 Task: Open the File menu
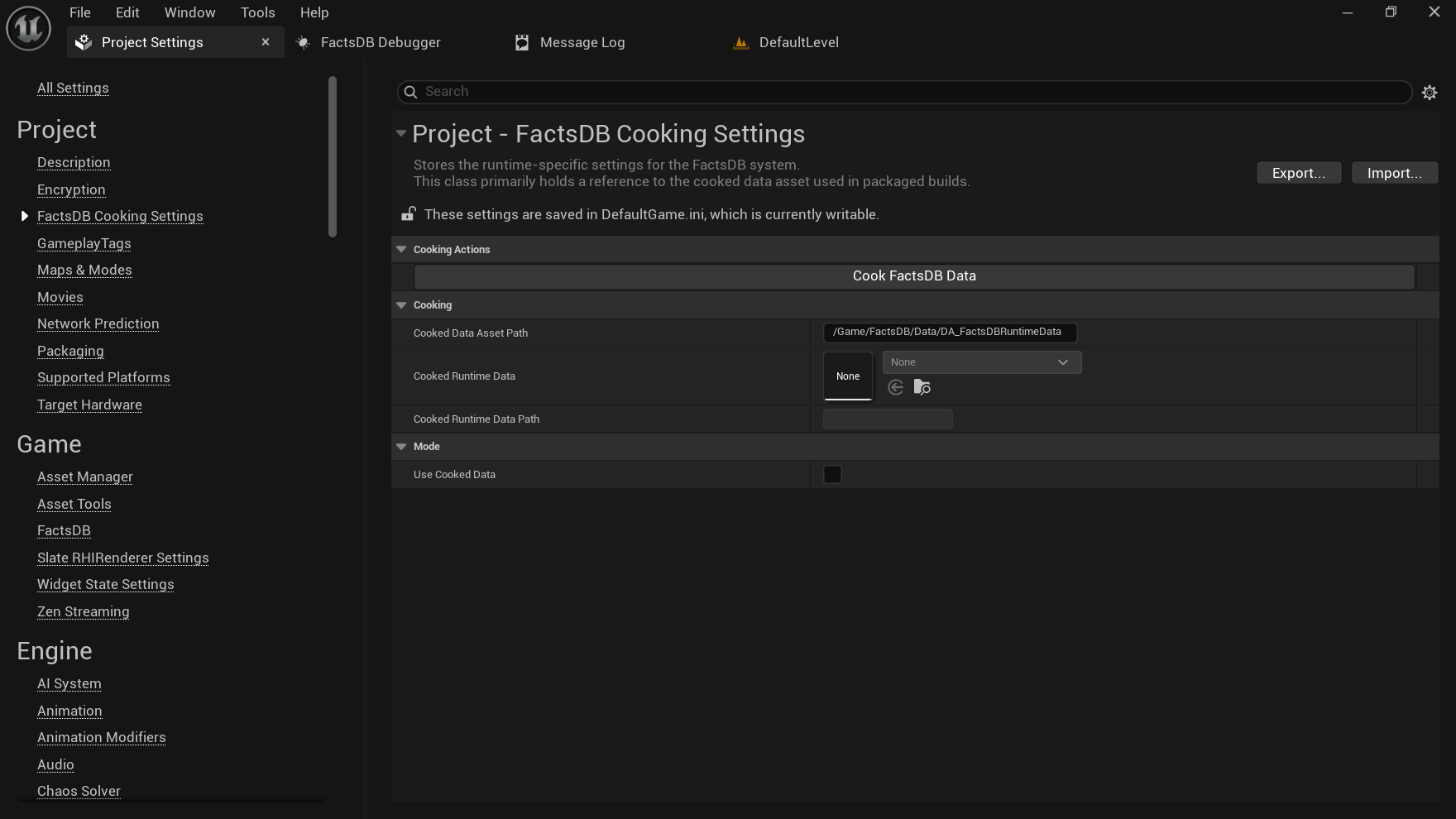pyautogui.click(x=80, y=12)
